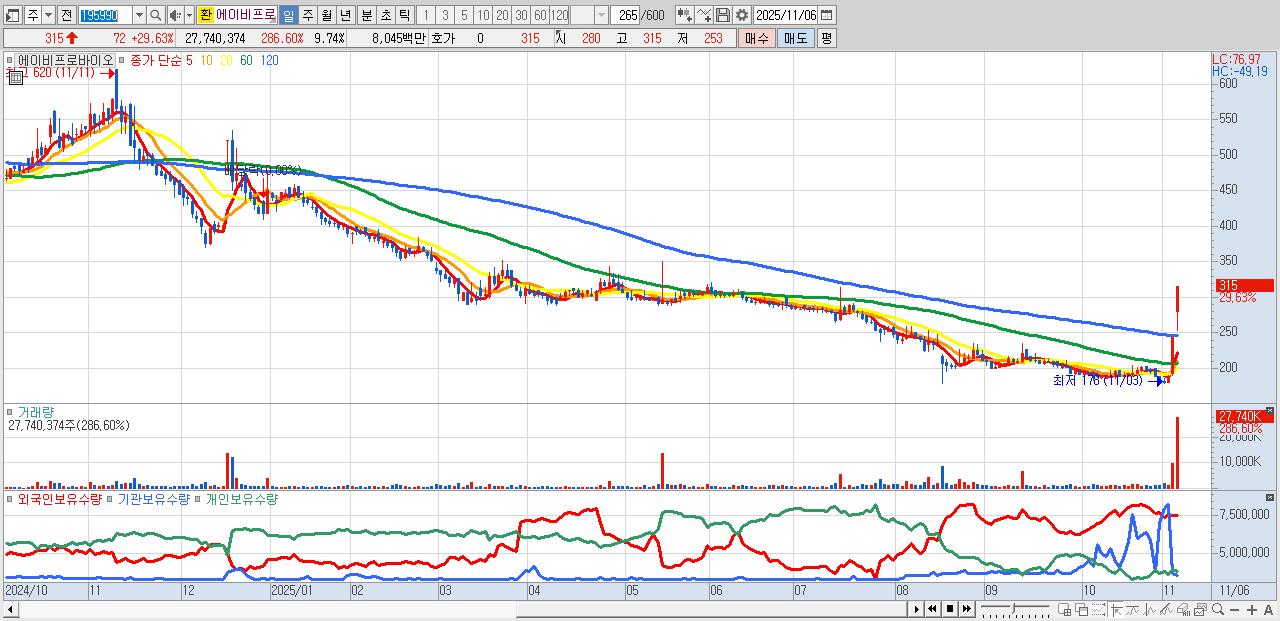Click the crosshair cursor icon in bottom bar
Image resolution: width=1280 pixels, height=621 pixels.
point(1116,610)
